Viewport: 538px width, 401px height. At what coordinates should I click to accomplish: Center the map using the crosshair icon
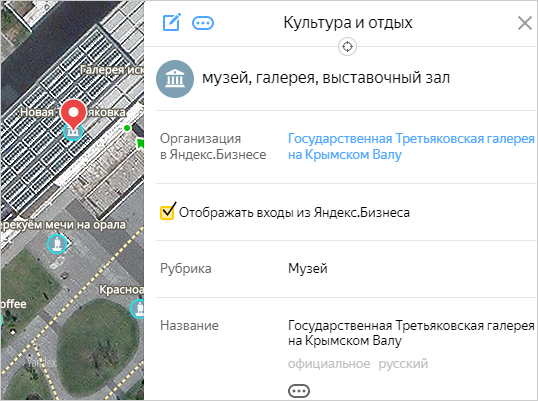point(347,46)
